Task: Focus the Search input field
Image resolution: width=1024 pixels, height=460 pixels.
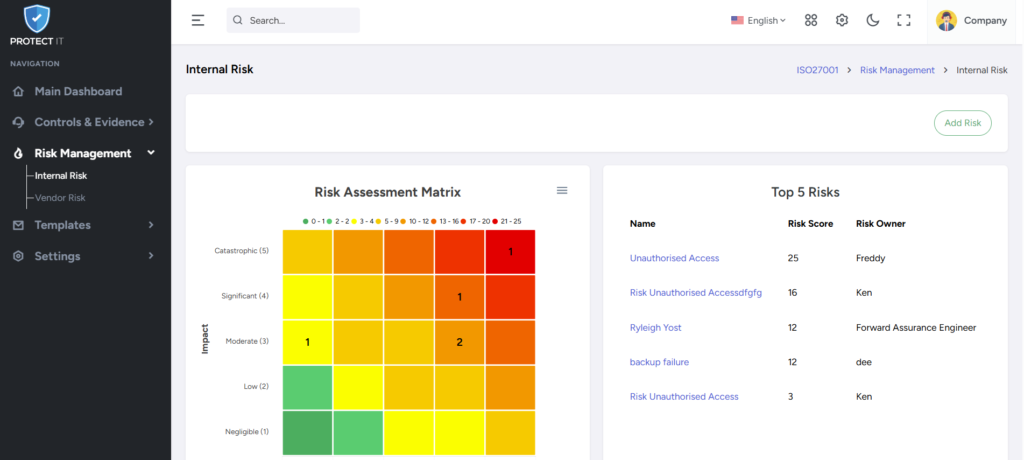Action: coord(293,20)
